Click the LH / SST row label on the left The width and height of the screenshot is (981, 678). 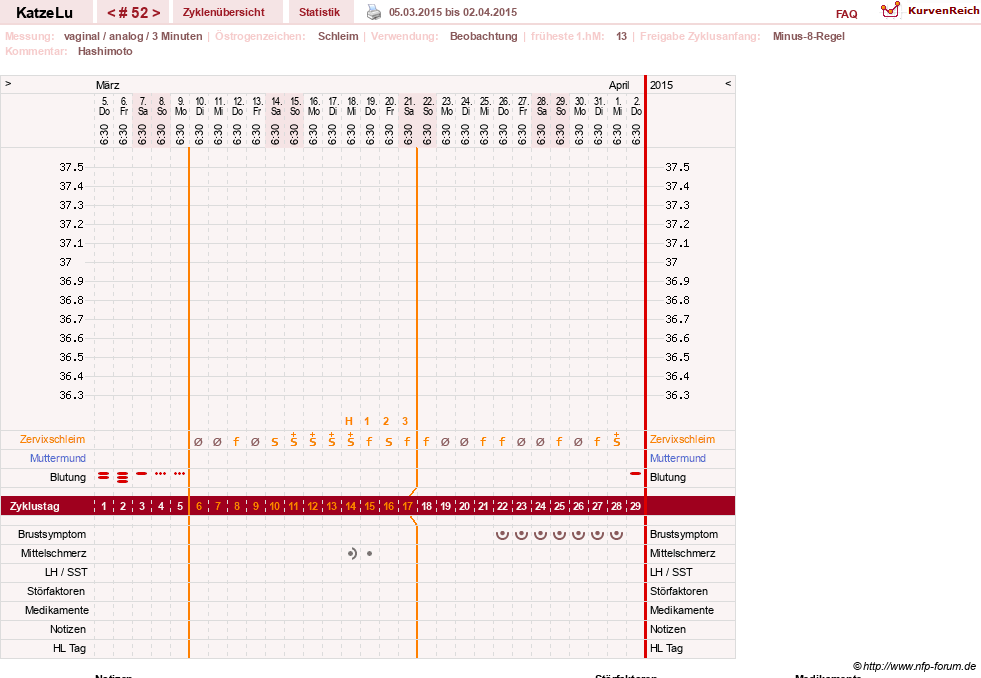pos(66,572)
